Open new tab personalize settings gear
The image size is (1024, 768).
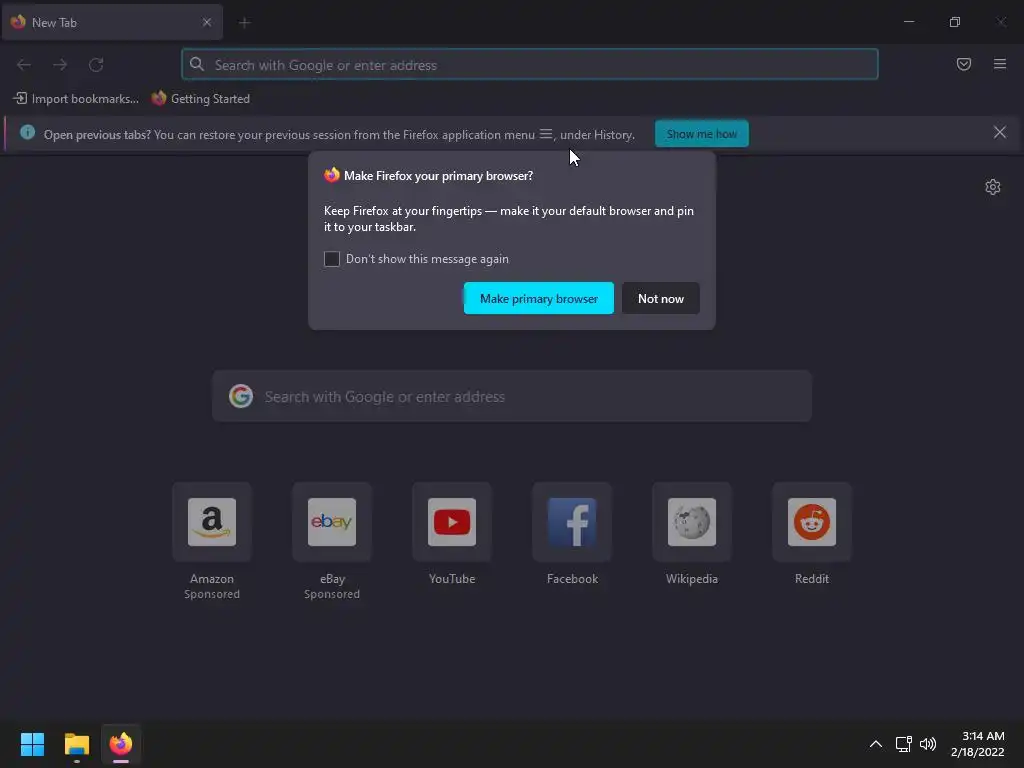[x=992, y=187]
